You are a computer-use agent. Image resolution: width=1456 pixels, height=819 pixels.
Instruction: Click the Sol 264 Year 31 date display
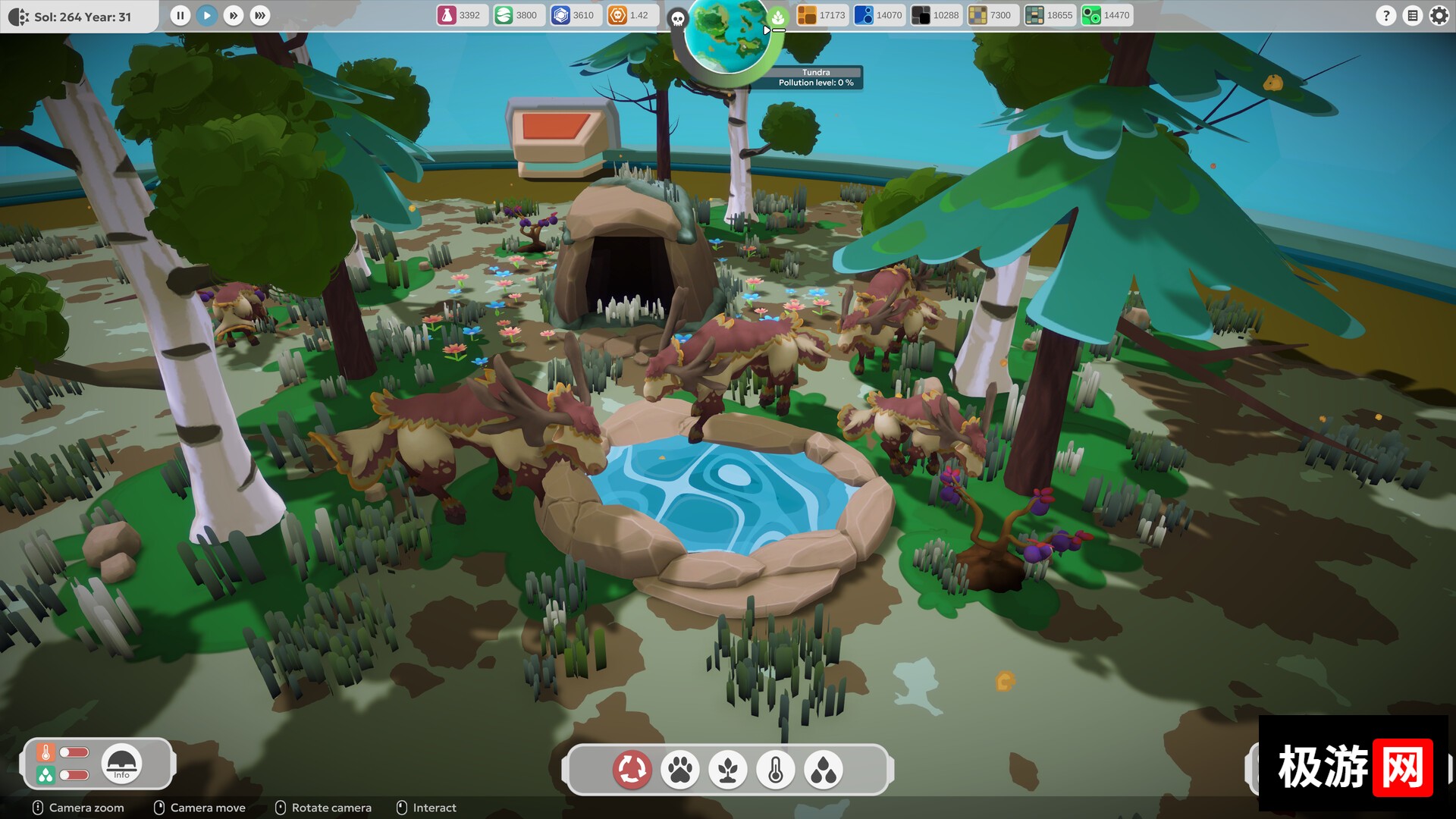point(83,17)
